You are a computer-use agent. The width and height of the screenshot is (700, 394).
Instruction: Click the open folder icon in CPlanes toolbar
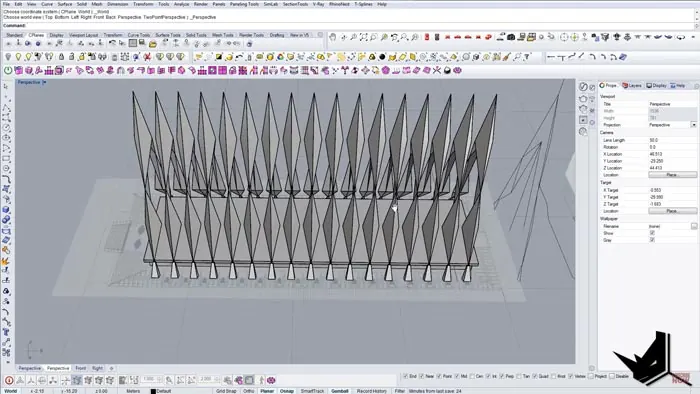coord(153,44)
